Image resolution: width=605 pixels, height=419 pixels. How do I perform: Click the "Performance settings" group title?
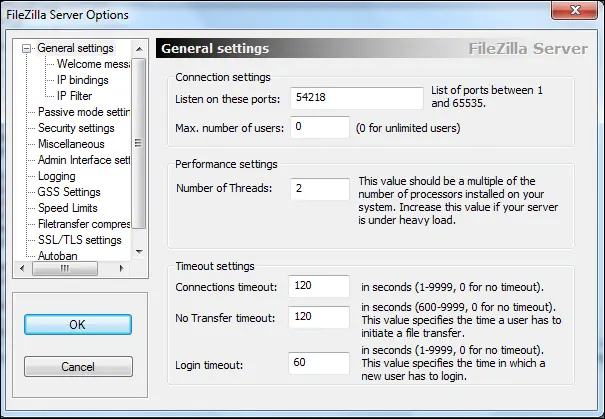(226, 164)
